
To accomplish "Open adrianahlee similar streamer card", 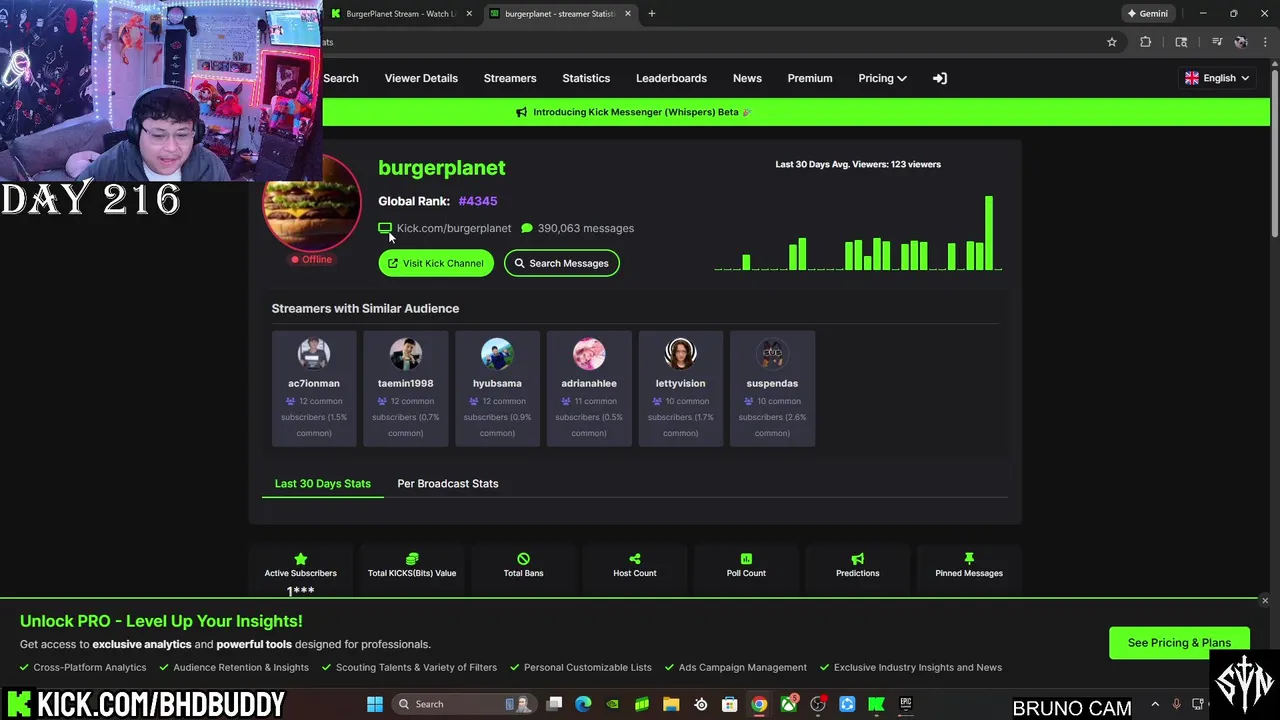I will point(589,388).
